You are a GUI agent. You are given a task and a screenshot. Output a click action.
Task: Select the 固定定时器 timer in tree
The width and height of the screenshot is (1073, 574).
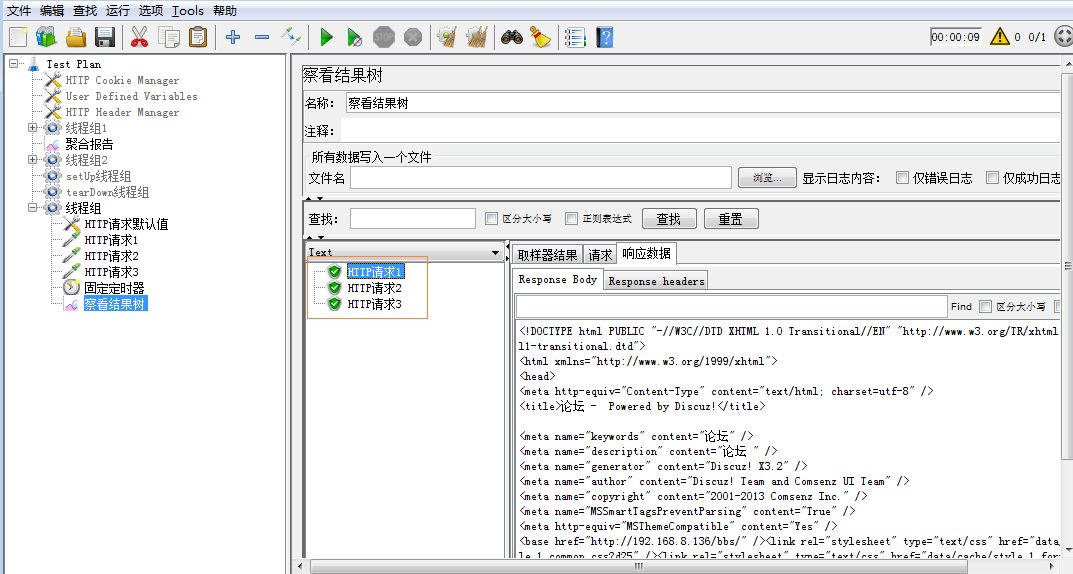coord(114,288)
